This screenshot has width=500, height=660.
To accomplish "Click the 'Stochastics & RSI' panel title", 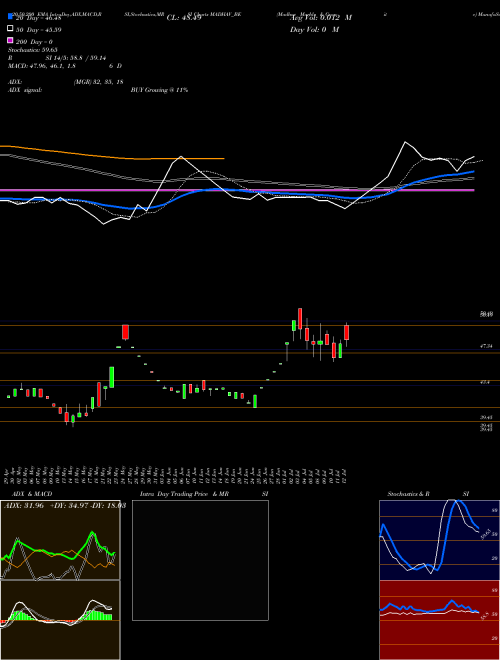I will (428, 494).
